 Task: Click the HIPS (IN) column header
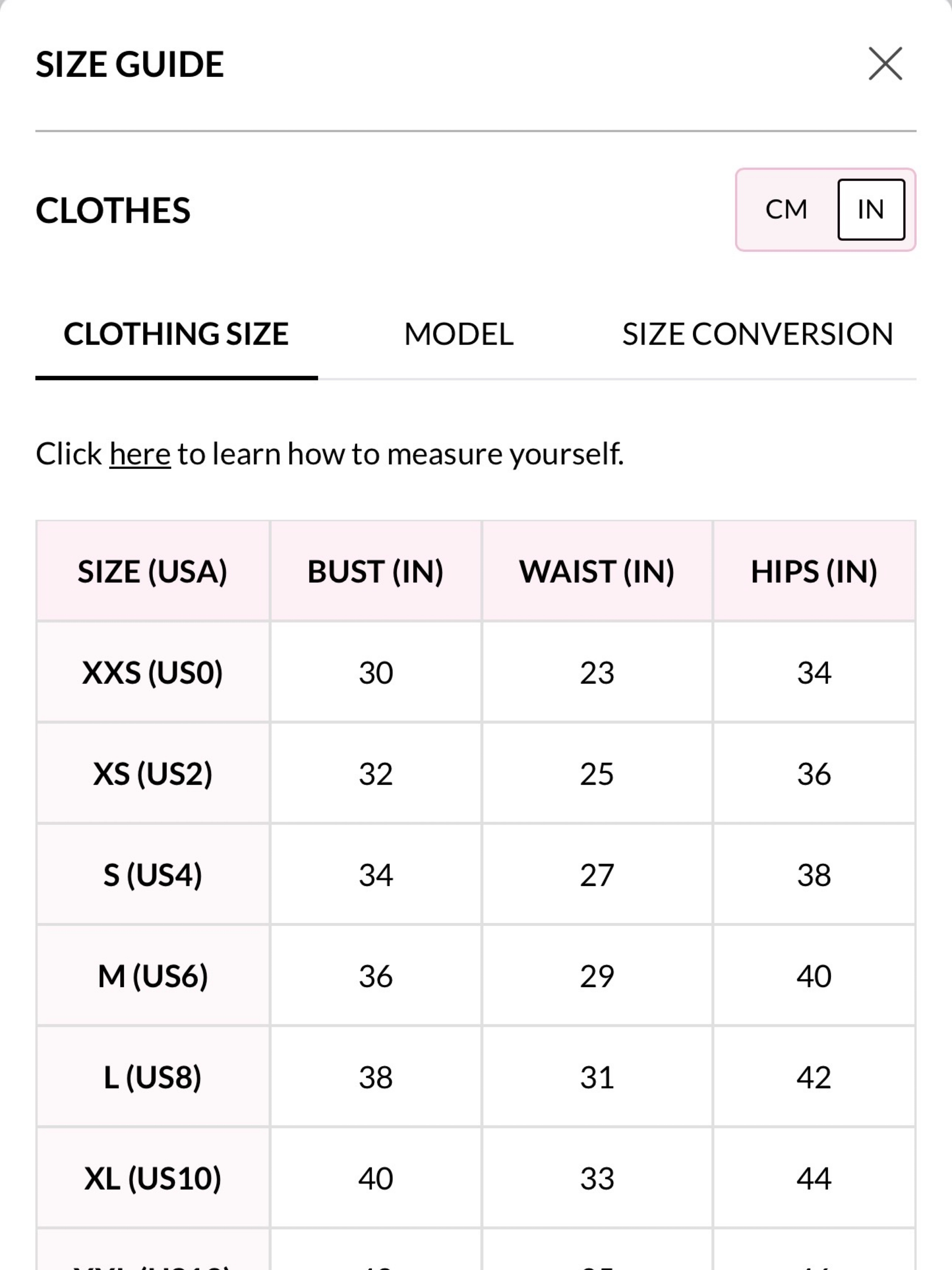pyautogui.click(x=814, y=571)
